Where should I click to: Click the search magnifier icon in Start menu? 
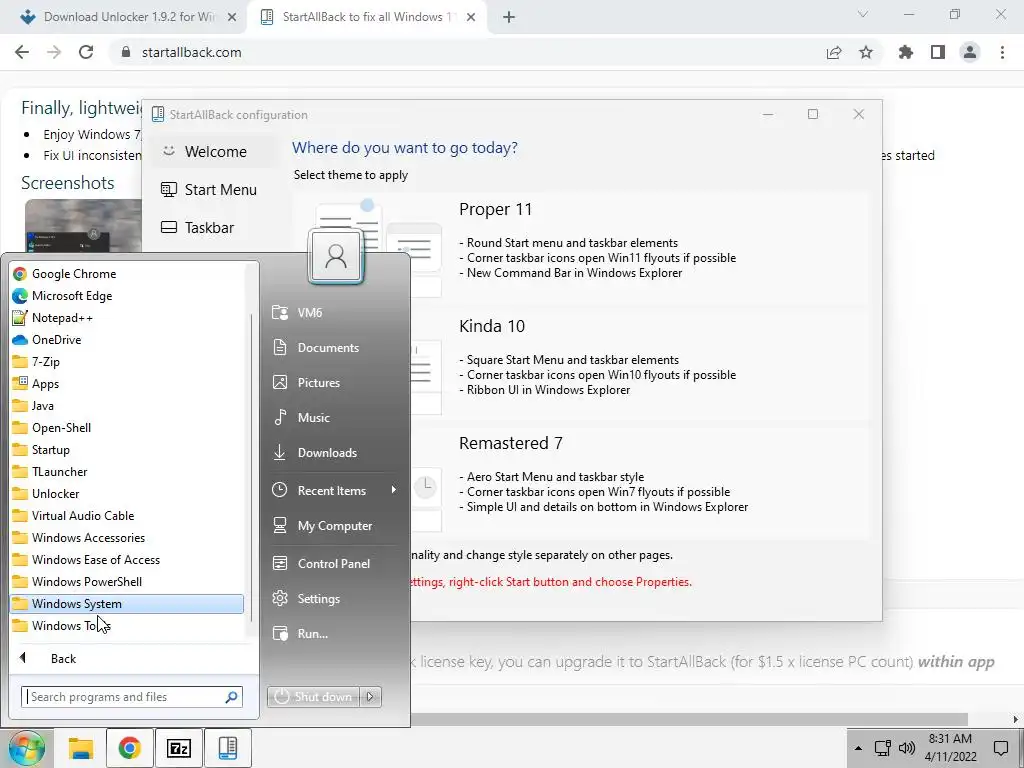231,697
